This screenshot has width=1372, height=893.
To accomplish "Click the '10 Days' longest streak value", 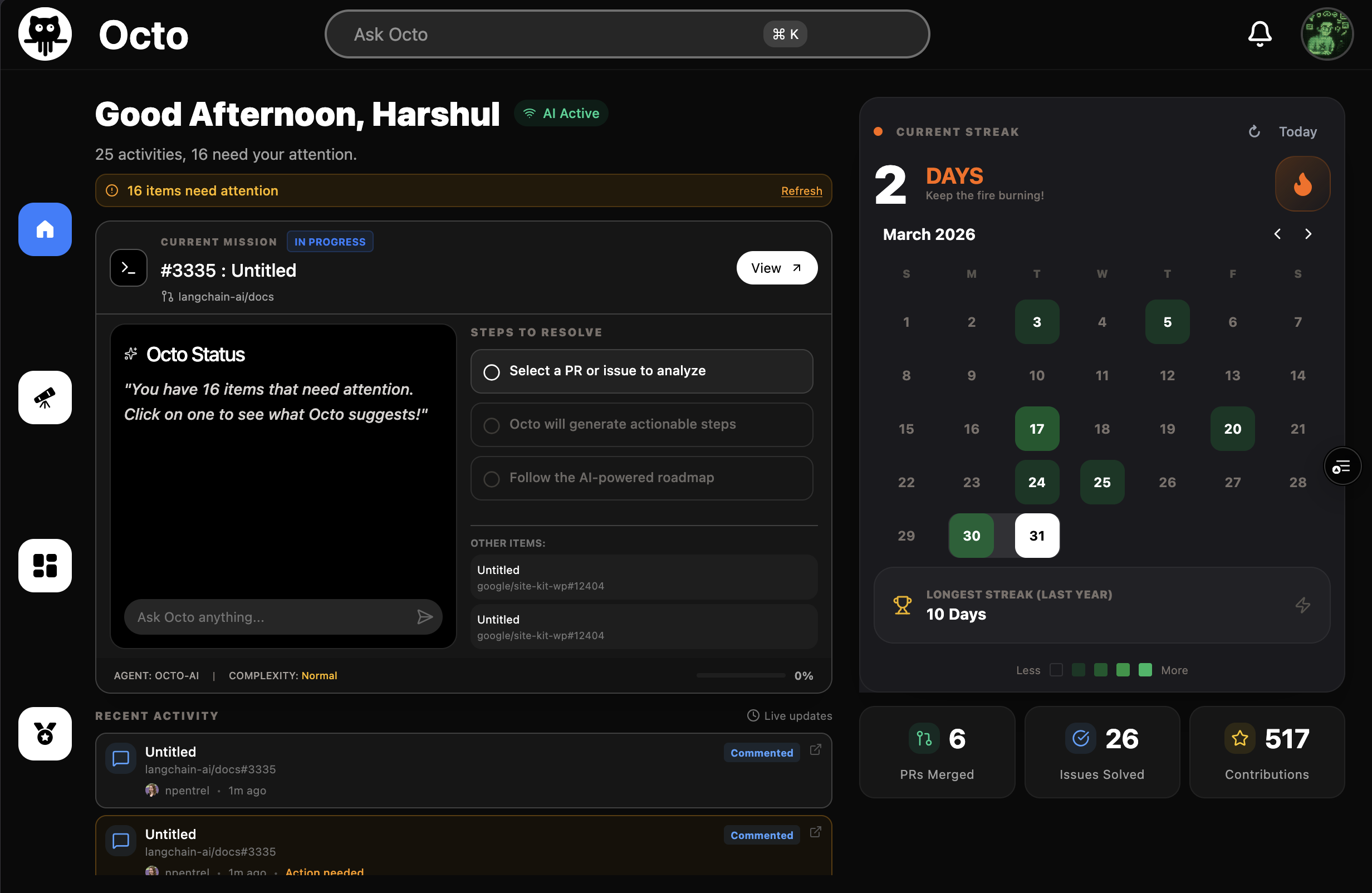I will click(x=956, y=615).
